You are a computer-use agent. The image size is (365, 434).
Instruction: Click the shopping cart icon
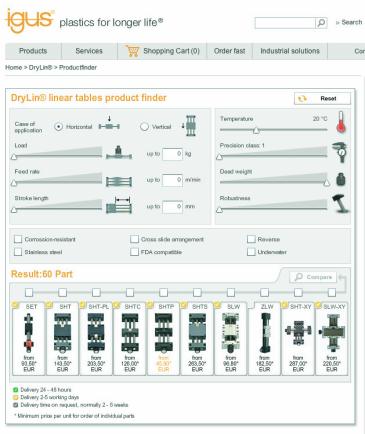click(132, 51)
